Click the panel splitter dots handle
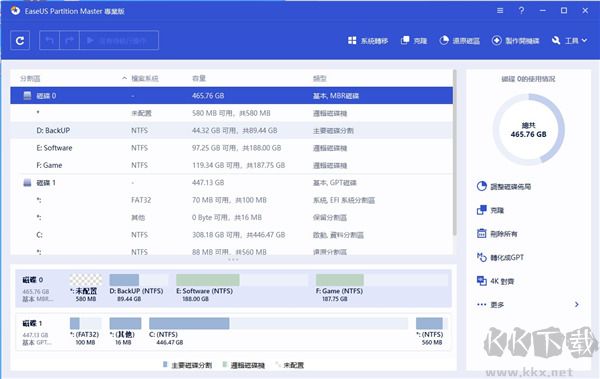Viewport: 600px width, 379px height. point(233,260)
